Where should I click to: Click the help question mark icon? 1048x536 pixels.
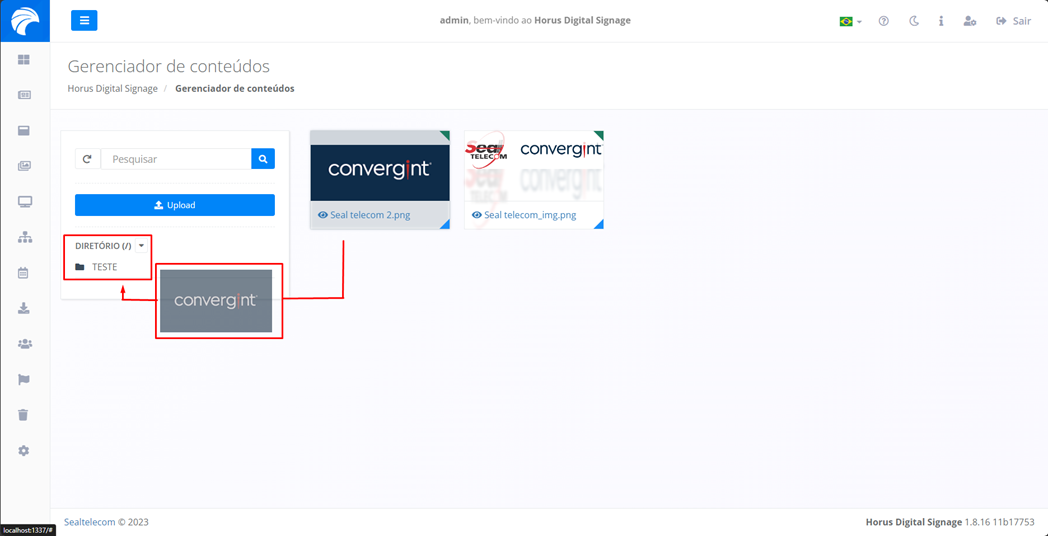(x=883, y=21)
